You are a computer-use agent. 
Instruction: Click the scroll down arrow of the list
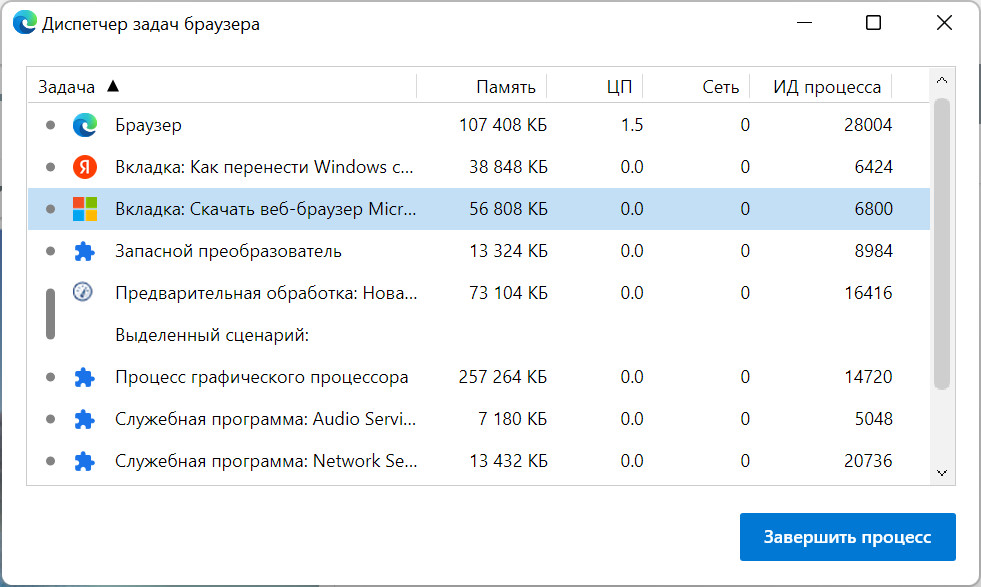pos(941,472)
